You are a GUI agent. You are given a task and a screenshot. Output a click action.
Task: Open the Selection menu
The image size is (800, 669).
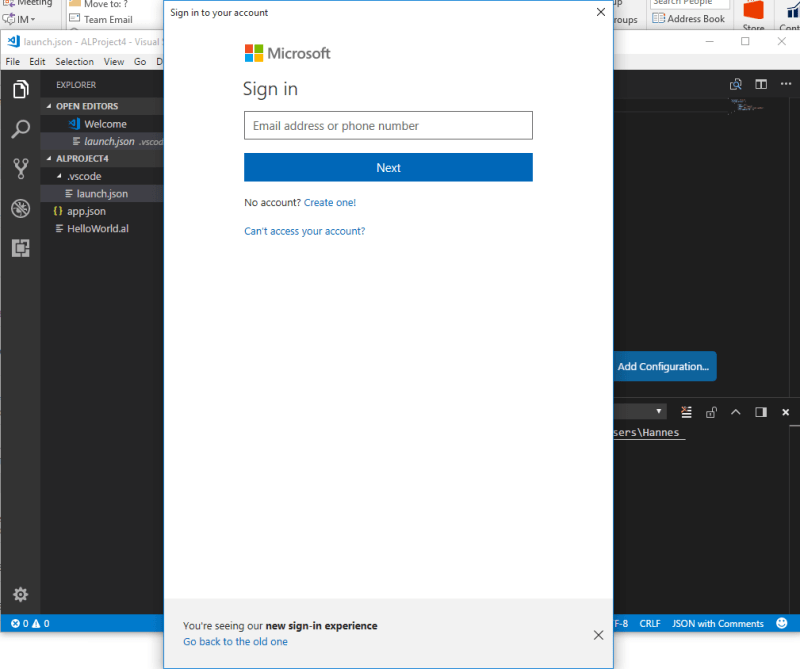74,62
